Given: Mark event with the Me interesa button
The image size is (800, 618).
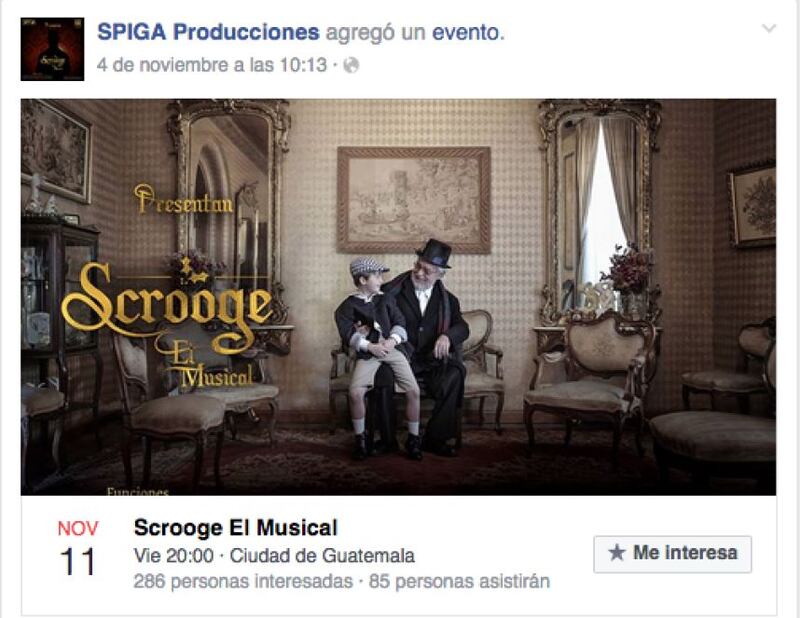Looking at the screenshot, I should tap(672, 554).
